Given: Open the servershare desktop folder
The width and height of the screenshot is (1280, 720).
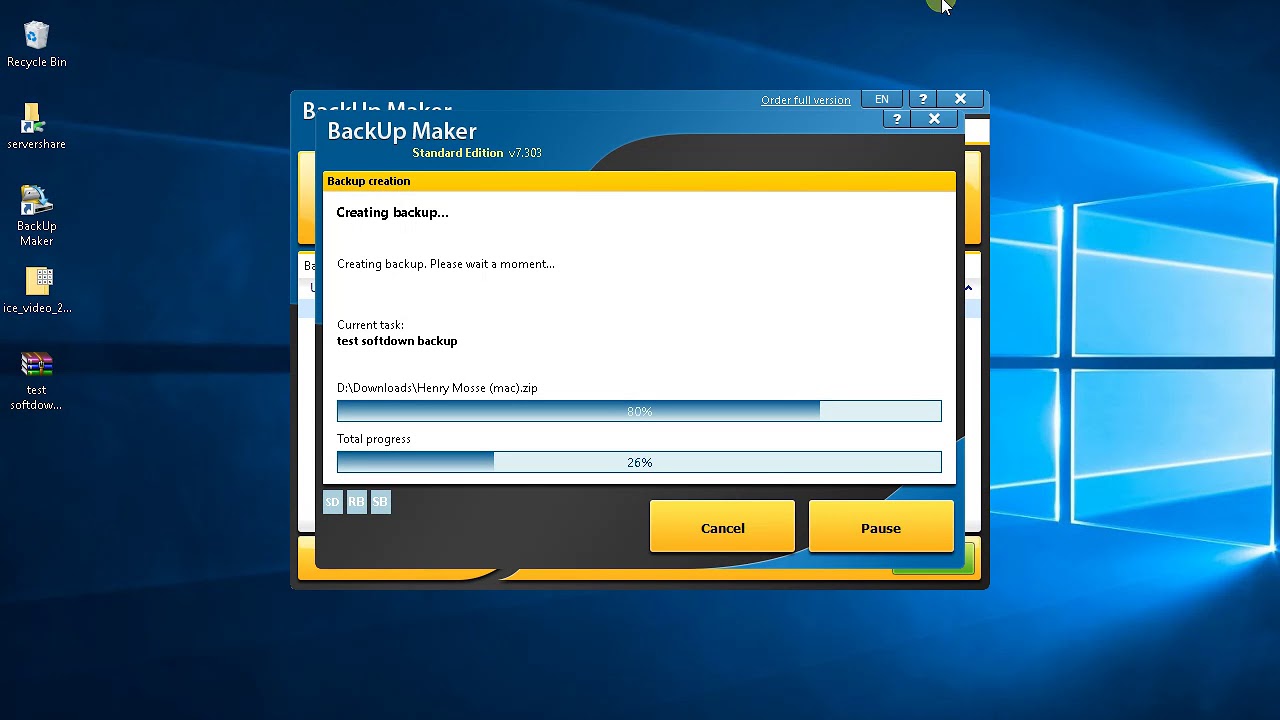Looking at the screenshot, I should [37, 126].
